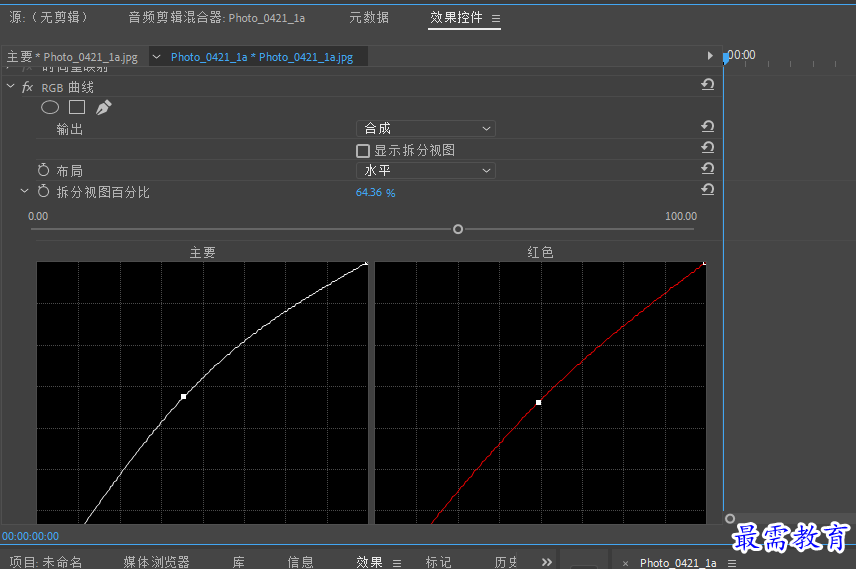Reset the 显示拆分视图 parameter

(708, 147)
